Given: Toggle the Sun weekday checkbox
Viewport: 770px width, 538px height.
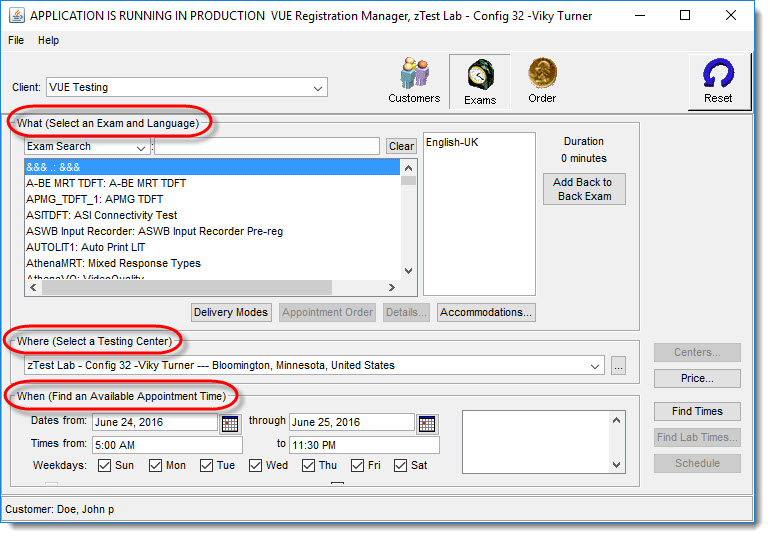Looking at the screenshot, I should coord(104,465).
